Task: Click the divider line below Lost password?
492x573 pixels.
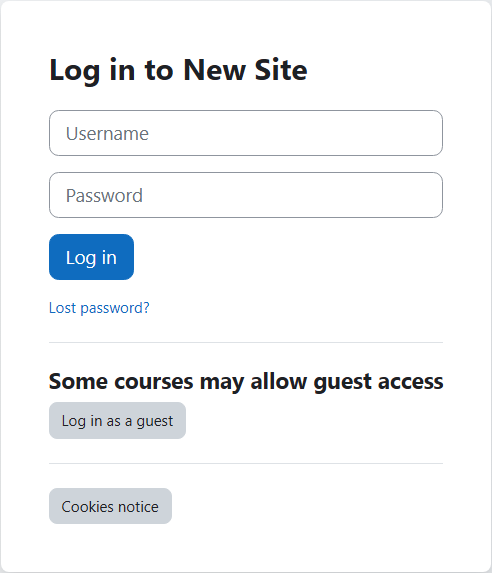Action: point(246,342)
